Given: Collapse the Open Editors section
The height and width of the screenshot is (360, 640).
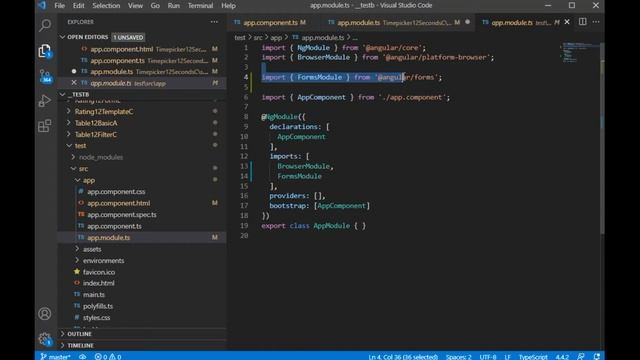Looking at the screenshot, I should 62,37.
